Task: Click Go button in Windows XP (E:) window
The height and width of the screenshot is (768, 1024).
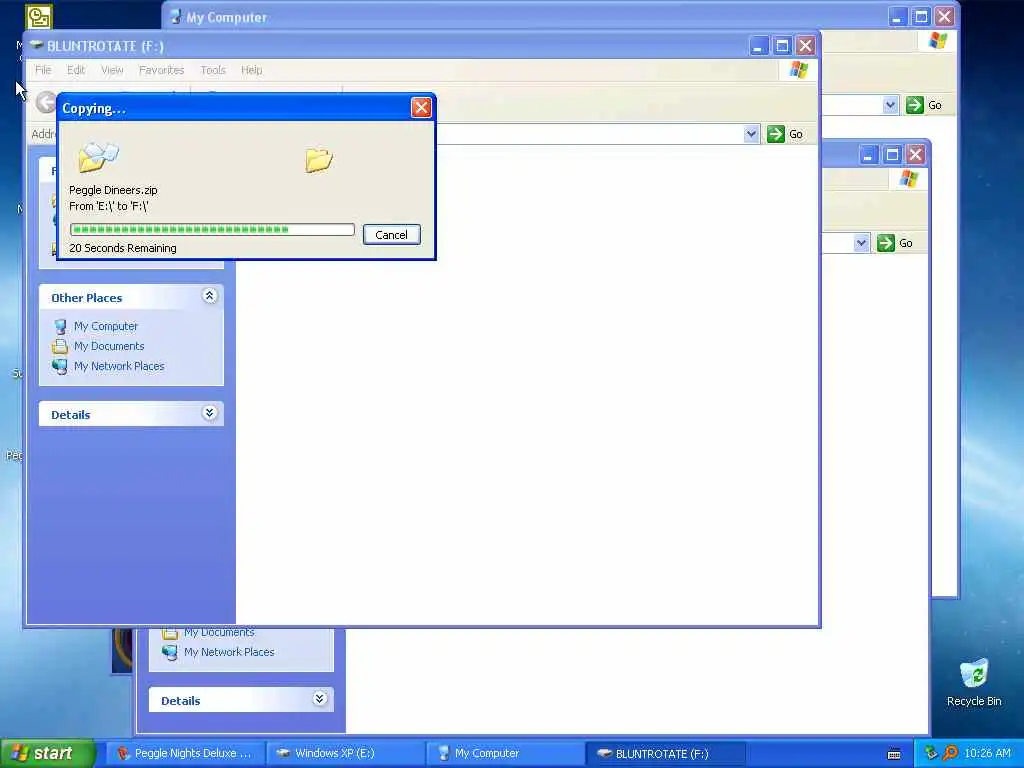Action: pos(895,243)
